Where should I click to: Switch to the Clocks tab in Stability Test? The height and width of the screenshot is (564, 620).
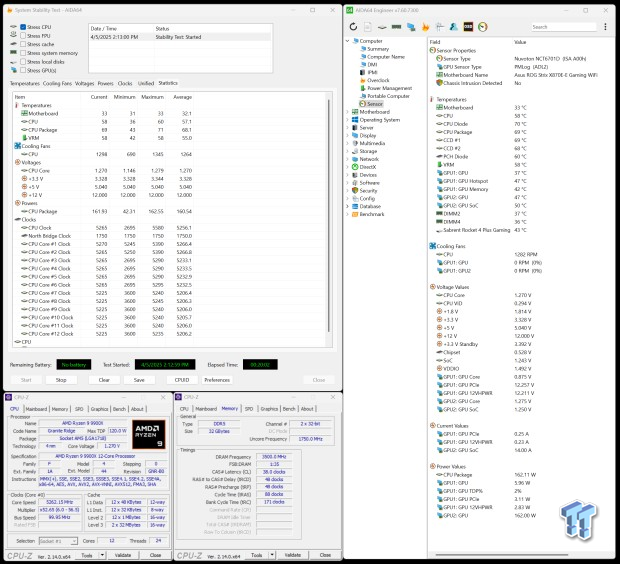125,83
